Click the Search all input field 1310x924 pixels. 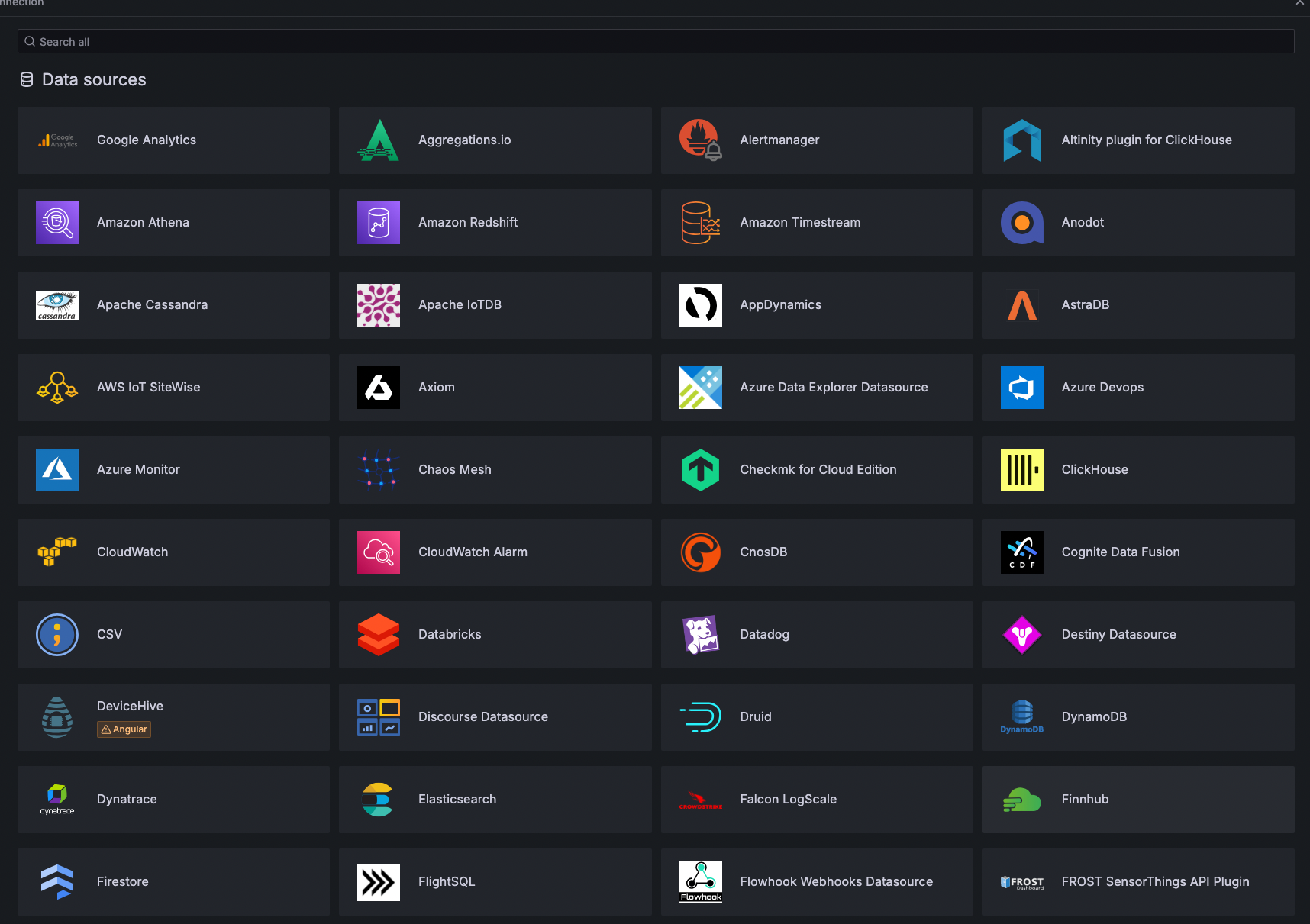click(x=656, y=41)
